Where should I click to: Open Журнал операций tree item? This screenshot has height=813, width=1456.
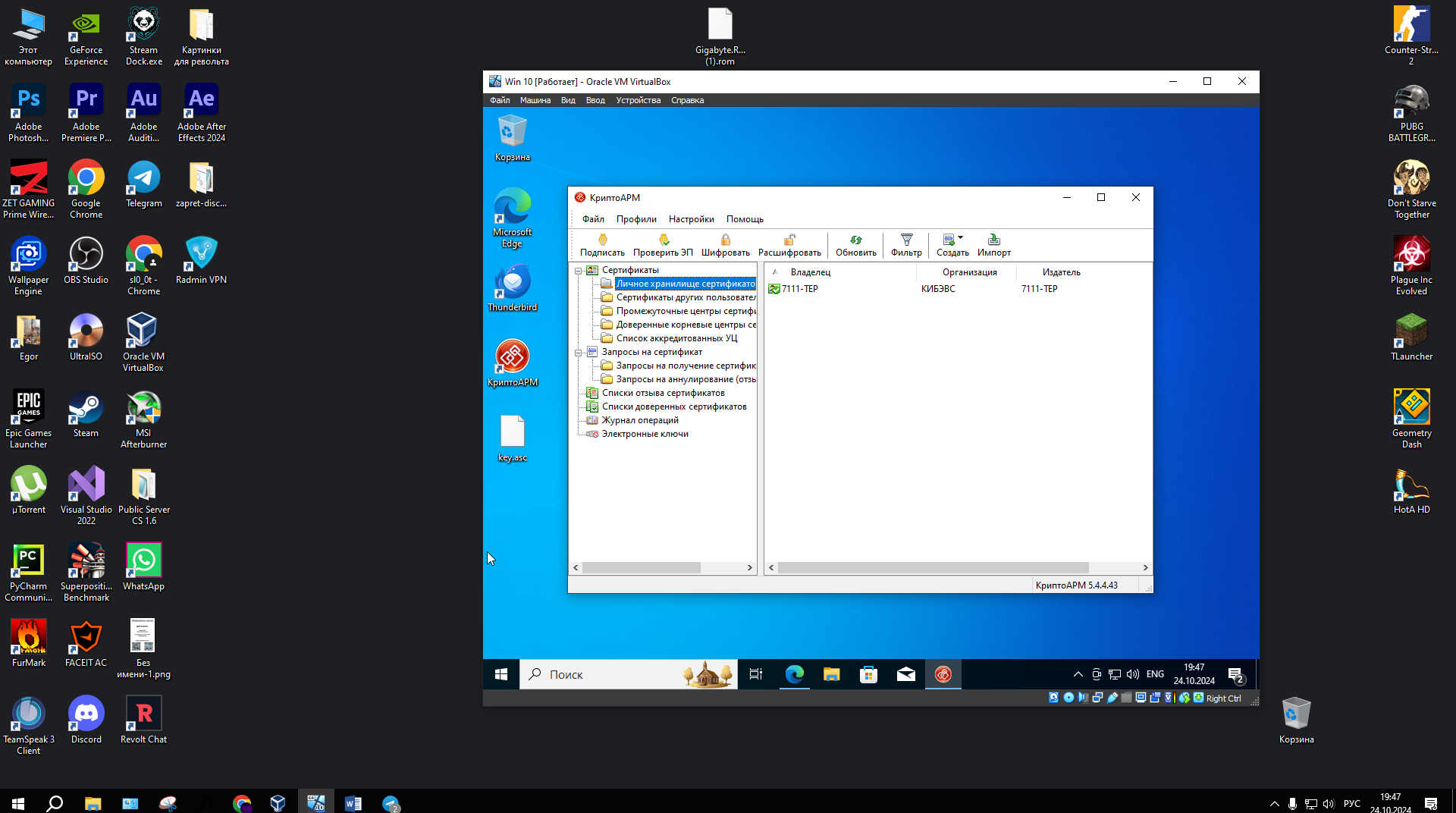(639, 420)
